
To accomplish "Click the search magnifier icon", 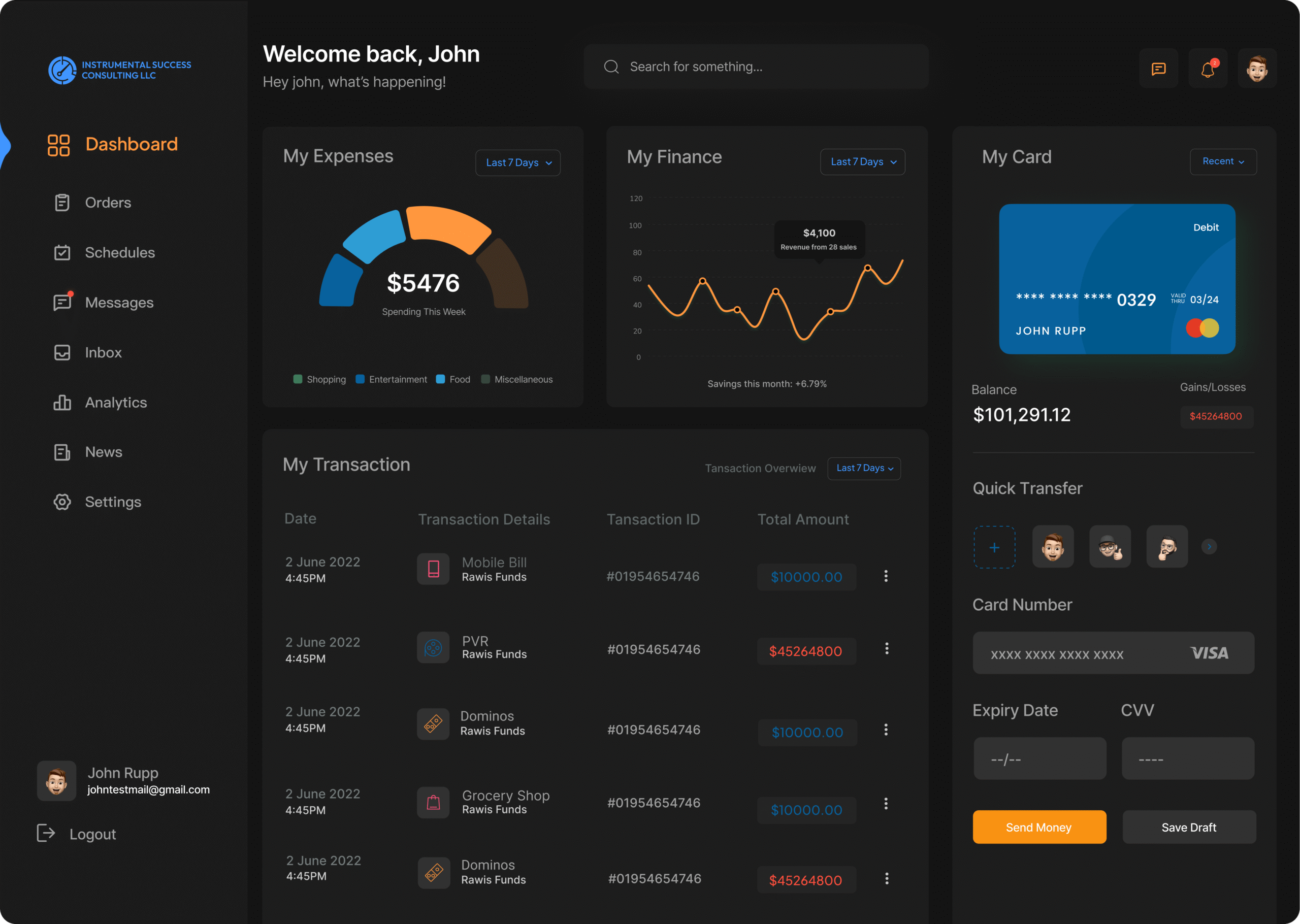I will [611, 67].
